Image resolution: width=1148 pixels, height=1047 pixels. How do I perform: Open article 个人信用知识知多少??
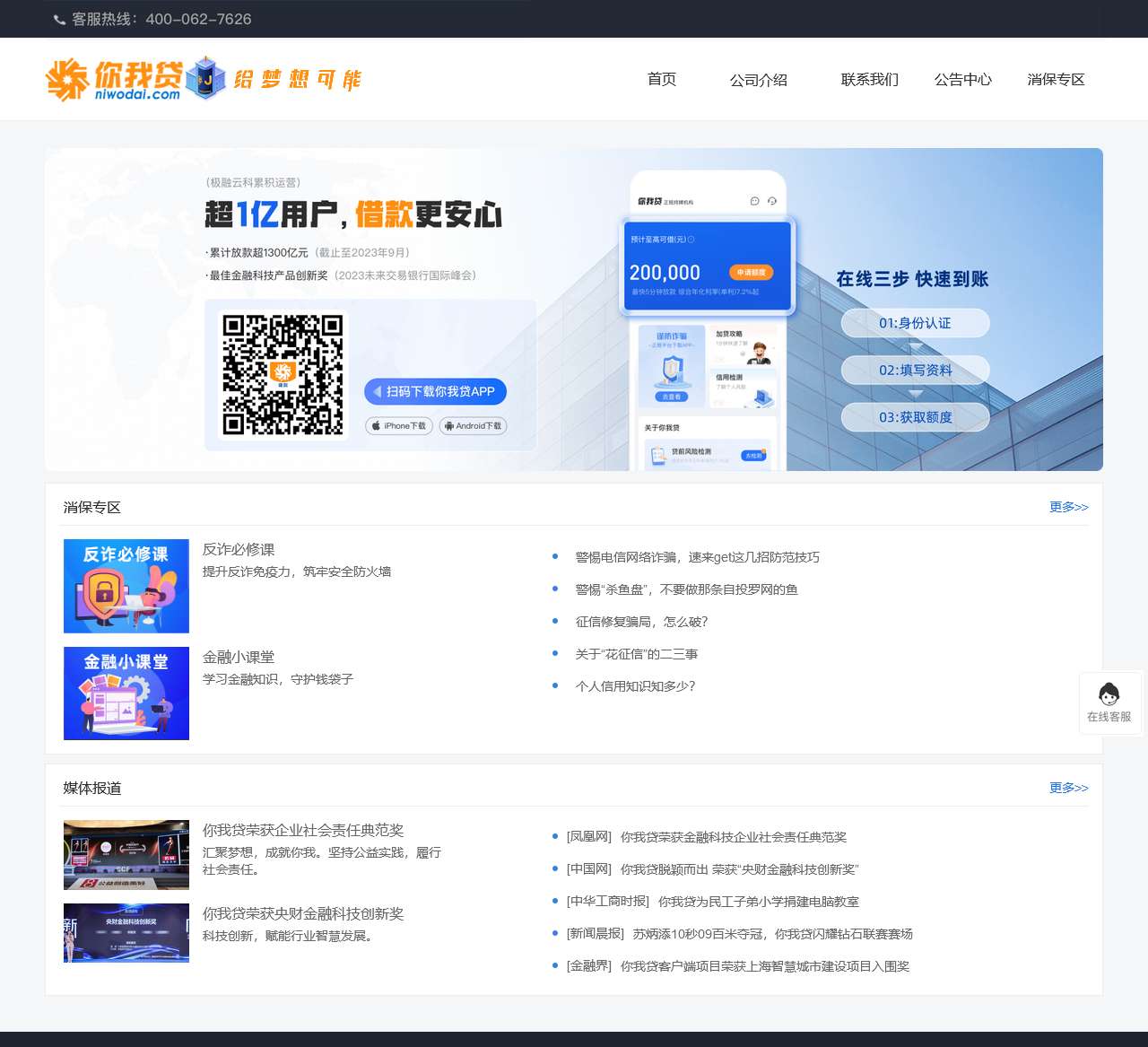[635, 686]
